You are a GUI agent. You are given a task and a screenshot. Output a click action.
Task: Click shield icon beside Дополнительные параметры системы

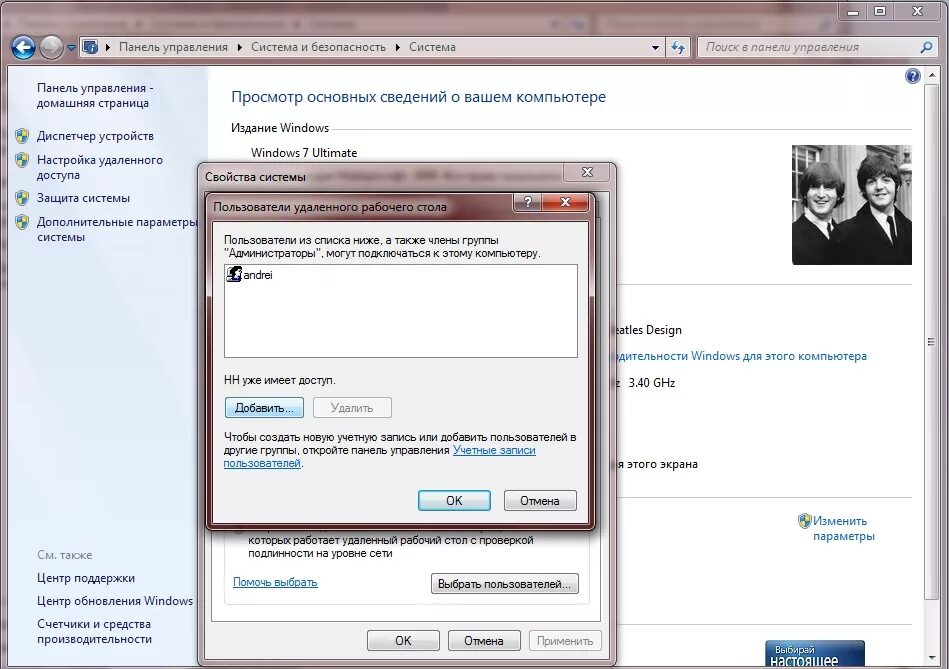(22, 222)
